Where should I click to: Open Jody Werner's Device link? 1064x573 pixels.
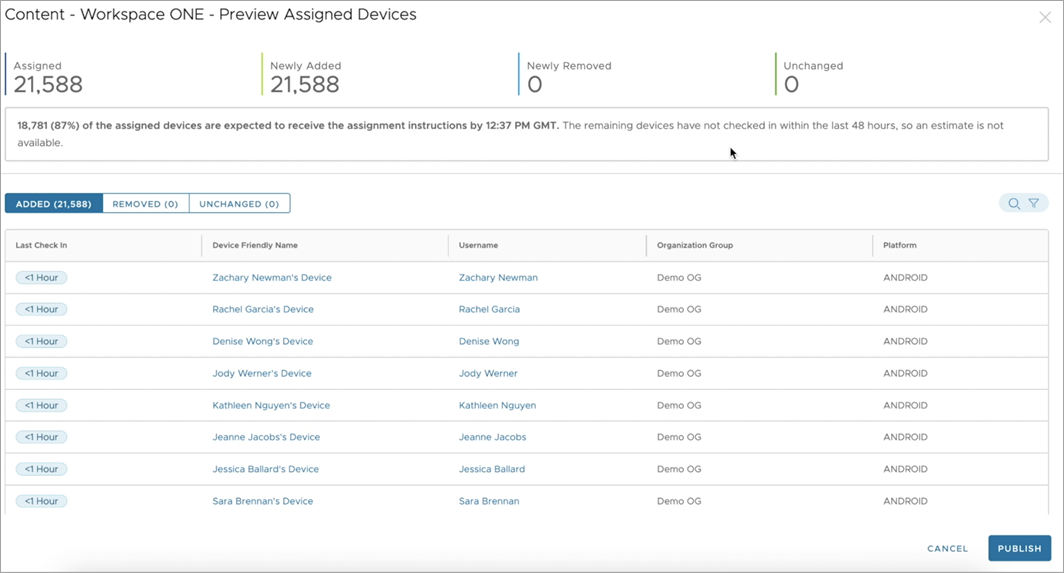262,373
